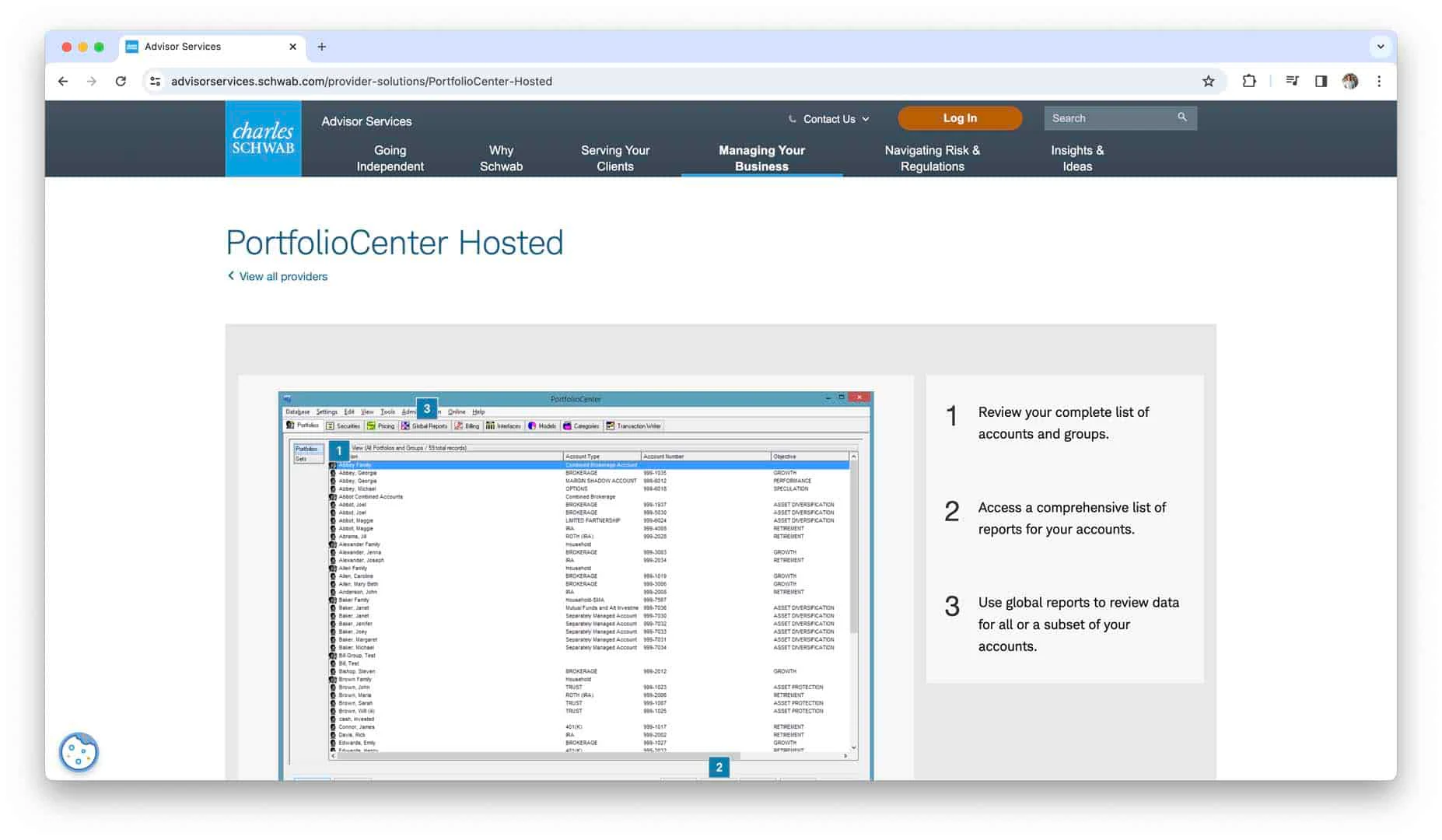The image size is (1442, 840).
Task: Open the Tools menu in PortfolioCenter
Action: pos(387,412)
